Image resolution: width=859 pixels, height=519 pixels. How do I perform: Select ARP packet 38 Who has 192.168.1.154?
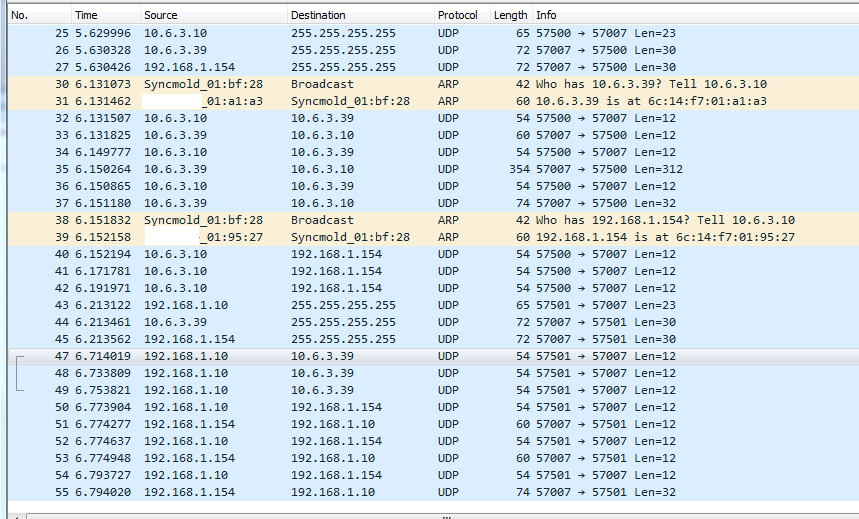click(x=433, y=220)
